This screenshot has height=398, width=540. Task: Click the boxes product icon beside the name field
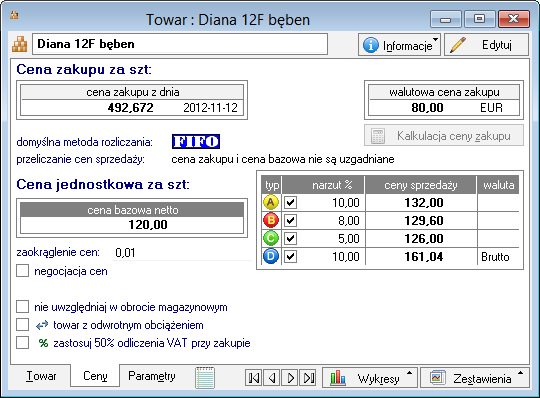20,44
